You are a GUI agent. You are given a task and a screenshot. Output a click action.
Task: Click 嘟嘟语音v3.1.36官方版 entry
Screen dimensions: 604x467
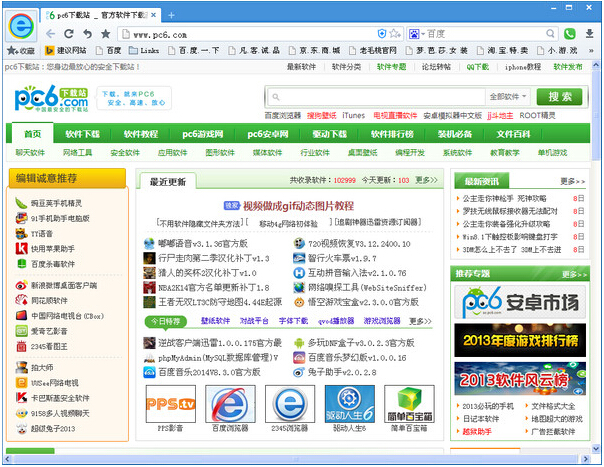(203, 244)
